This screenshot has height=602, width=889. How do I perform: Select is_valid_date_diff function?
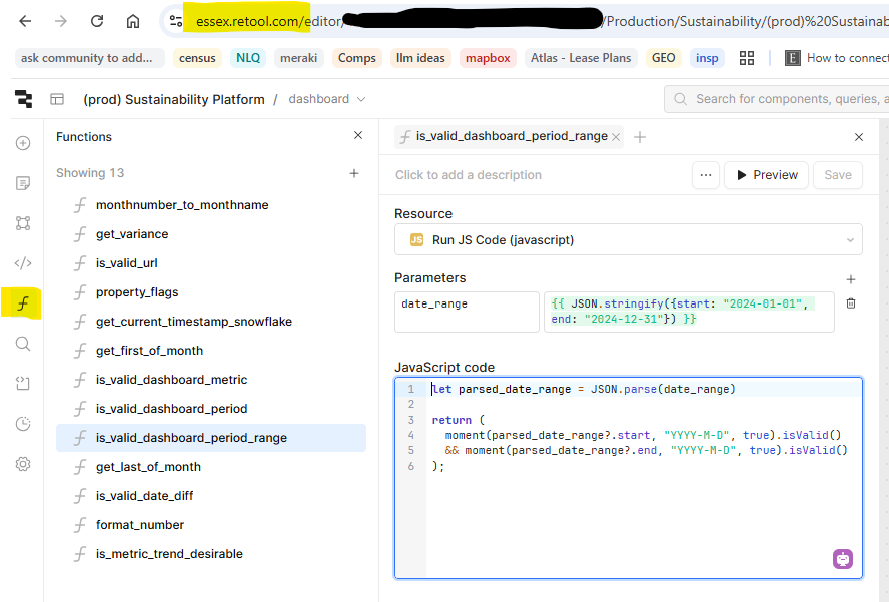tap(210, 495)
